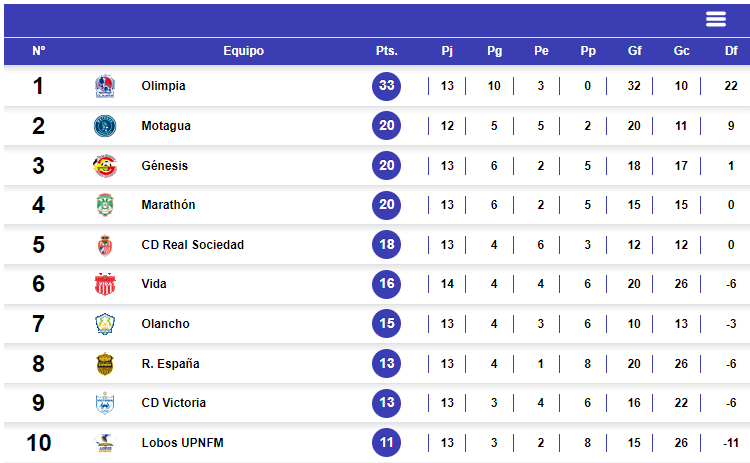Click the Equipo column header
Viewport: 750px width, 463px height.
click(243, 51)
